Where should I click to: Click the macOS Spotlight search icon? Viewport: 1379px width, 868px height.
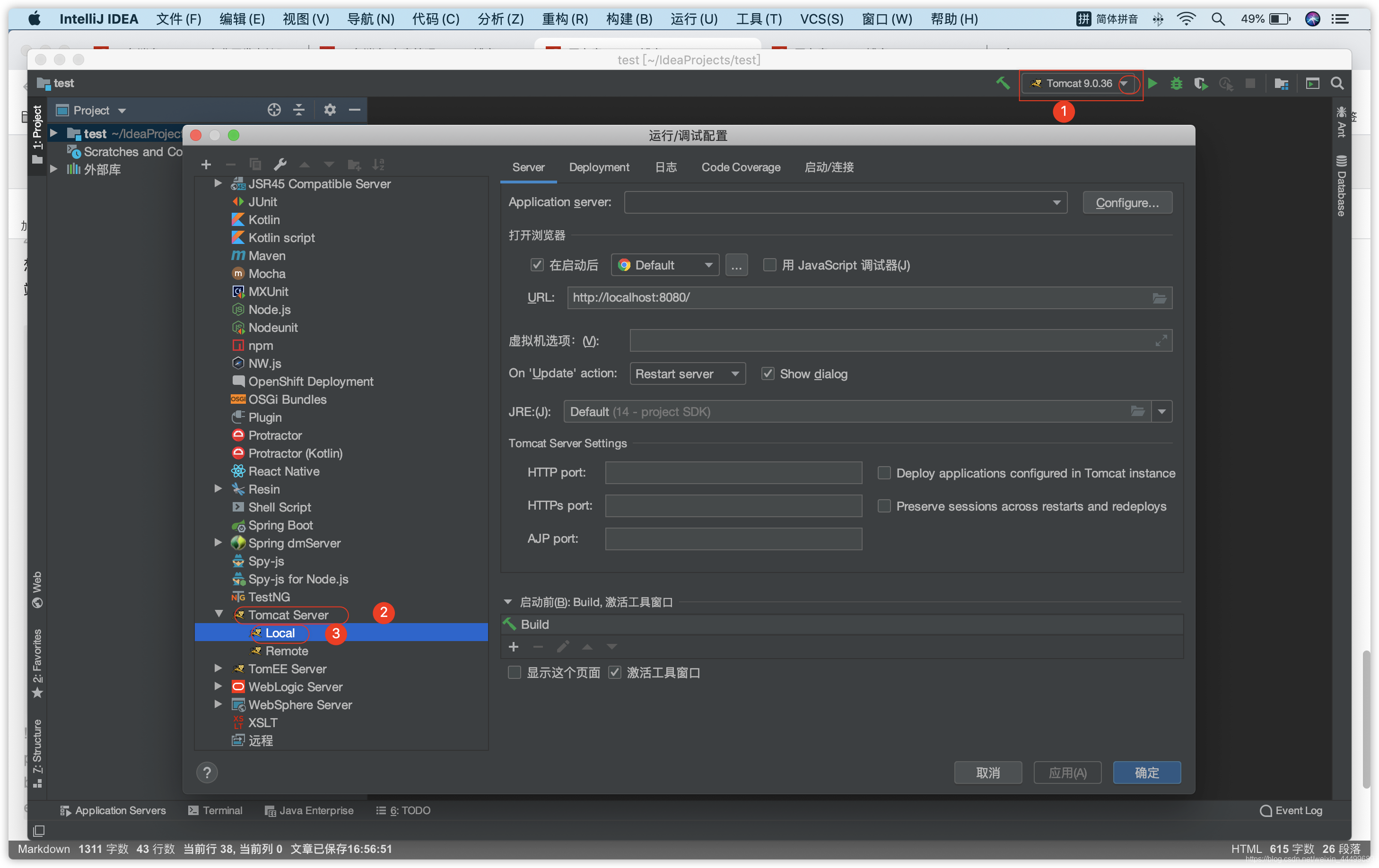(x=1218, y=19)
